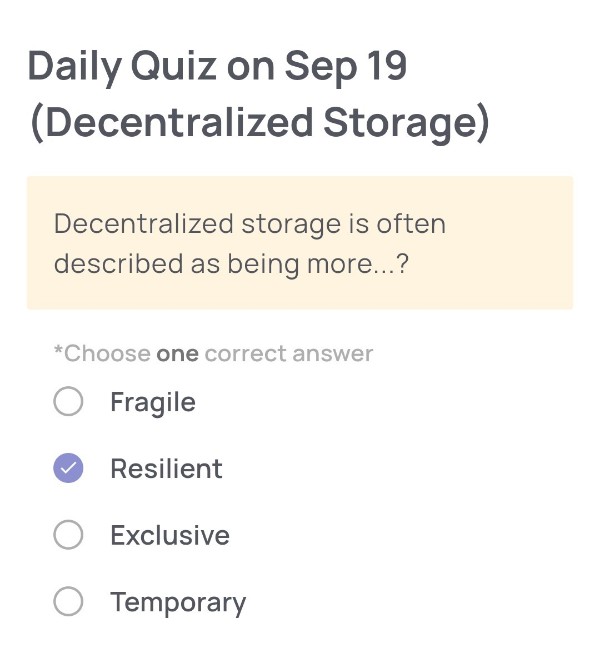Click the 'Resilient' answer label
600x663 pixels.
pos(166,469)
